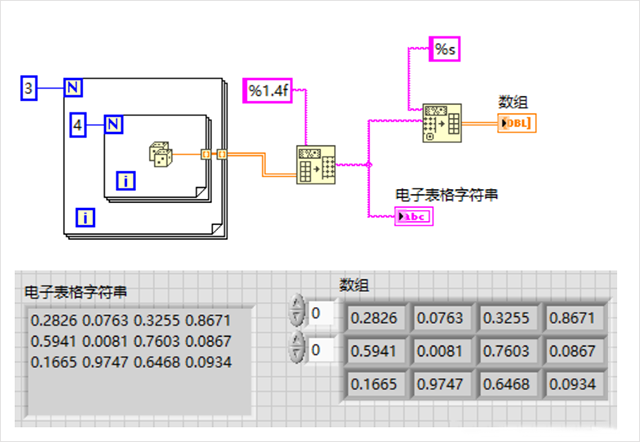This screenshot has height=442, width=640.
Task: Select array cell 0.9747
Action: [x=440, y=384]
